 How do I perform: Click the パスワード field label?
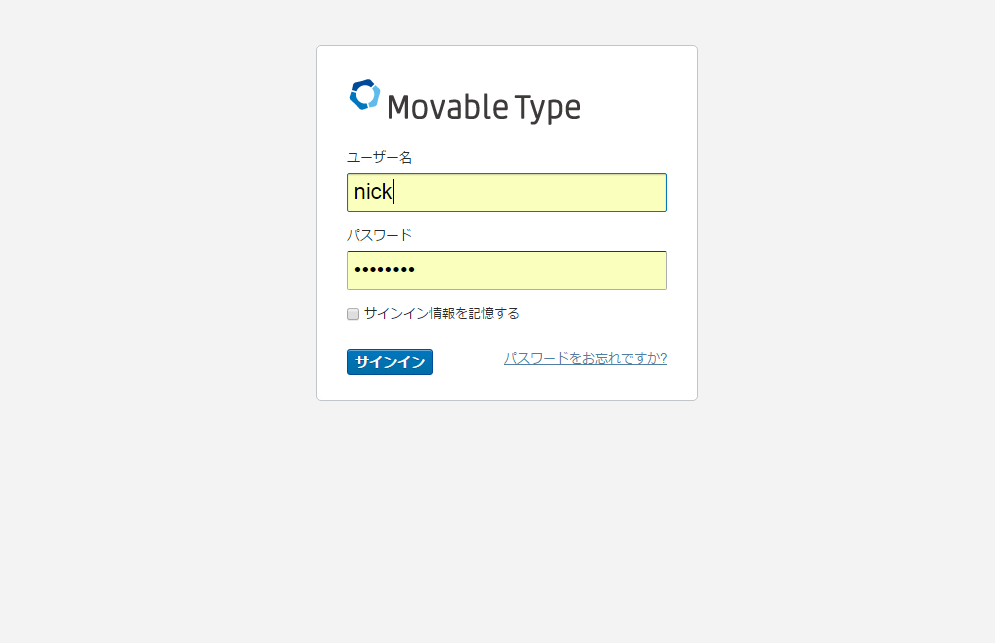[379, 235]
